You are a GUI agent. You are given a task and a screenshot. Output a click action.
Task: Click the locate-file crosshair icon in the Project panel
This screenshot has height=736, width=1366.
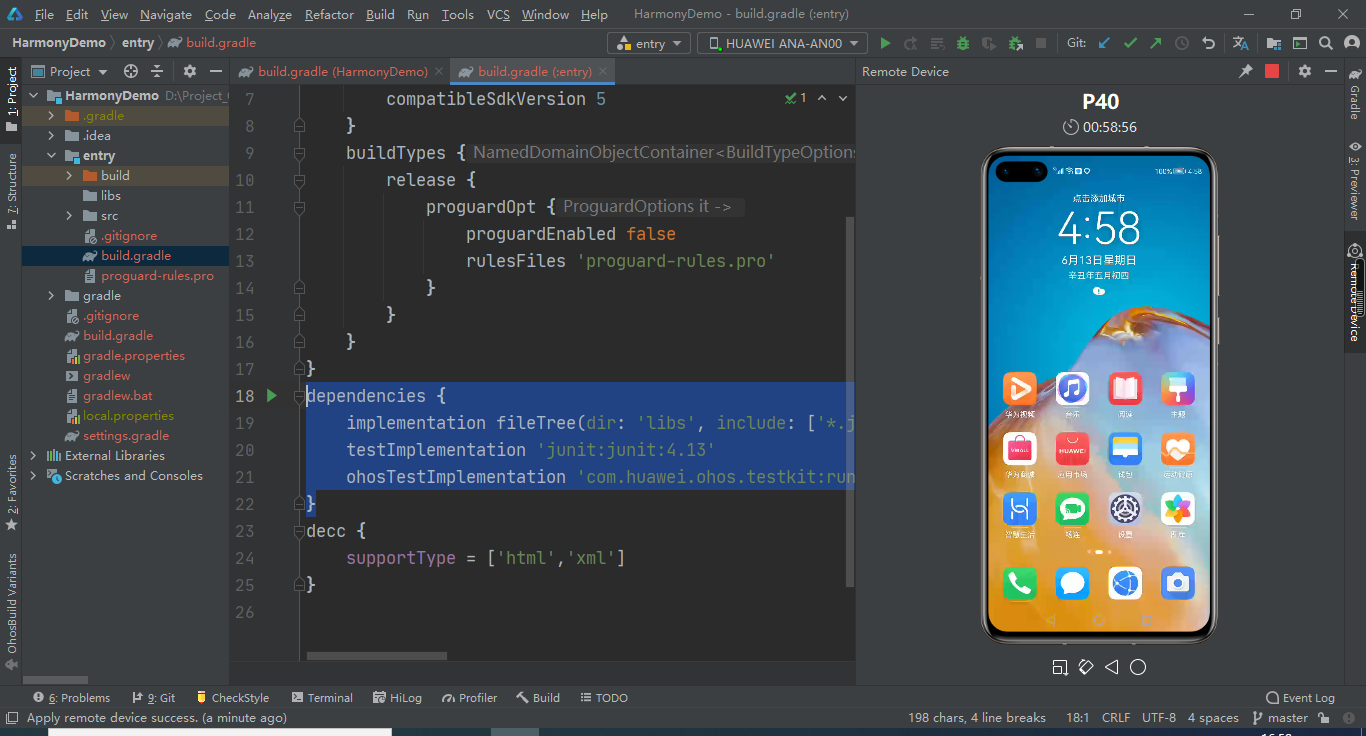point(131,71)
